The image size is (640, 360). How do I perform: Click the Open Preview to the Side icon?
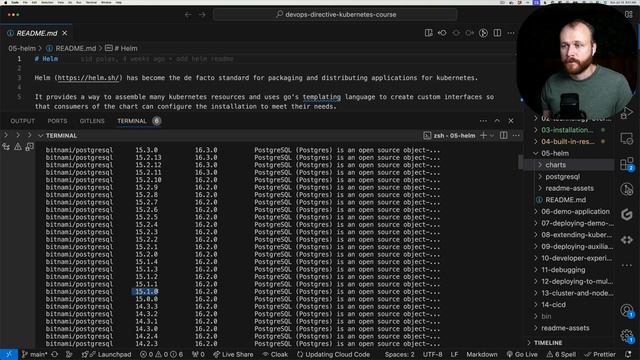tap(429, 33)
